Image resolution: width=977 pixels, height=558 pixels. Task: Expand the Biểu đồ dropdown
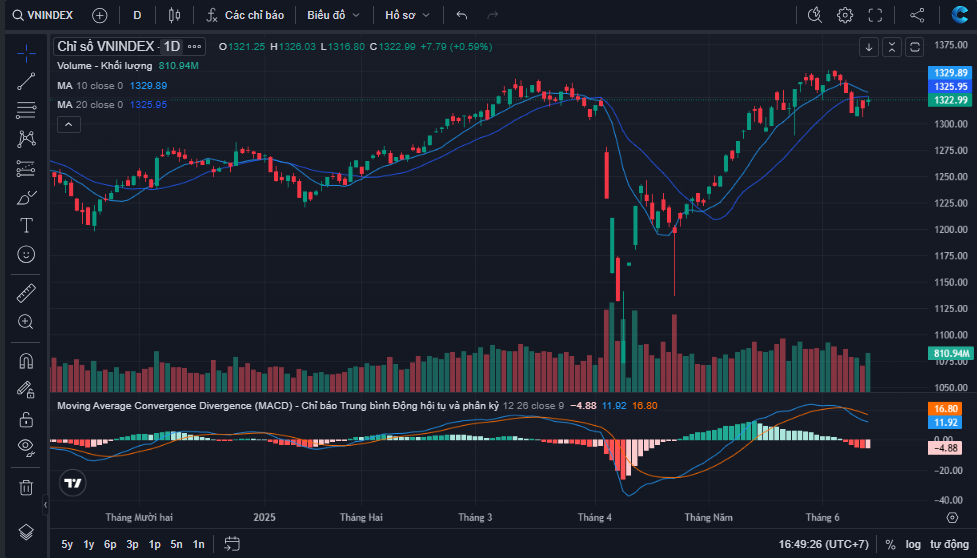pos(333,15)
